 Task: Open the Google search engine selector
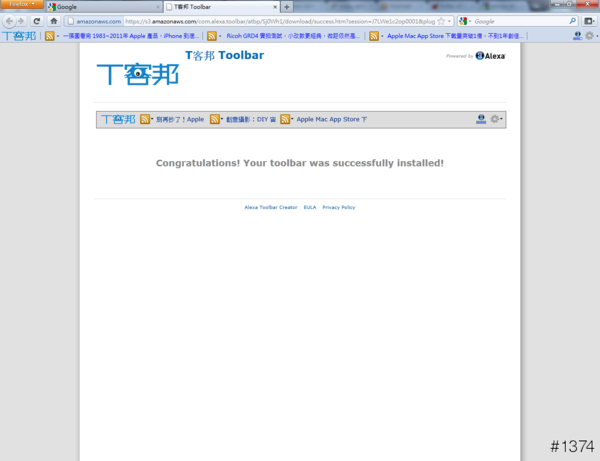[x=465, y=21]
